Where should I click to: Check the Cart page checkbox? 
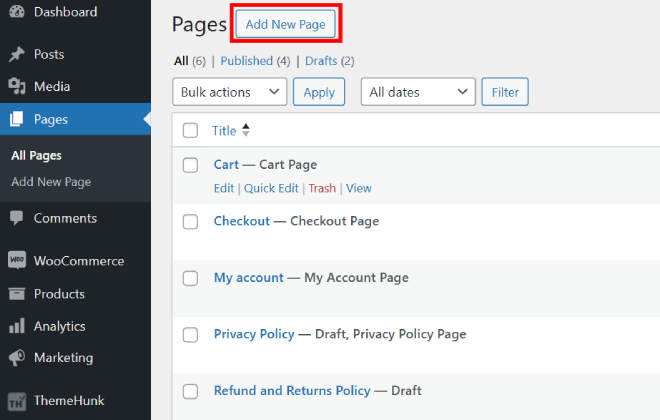[190, 165]
